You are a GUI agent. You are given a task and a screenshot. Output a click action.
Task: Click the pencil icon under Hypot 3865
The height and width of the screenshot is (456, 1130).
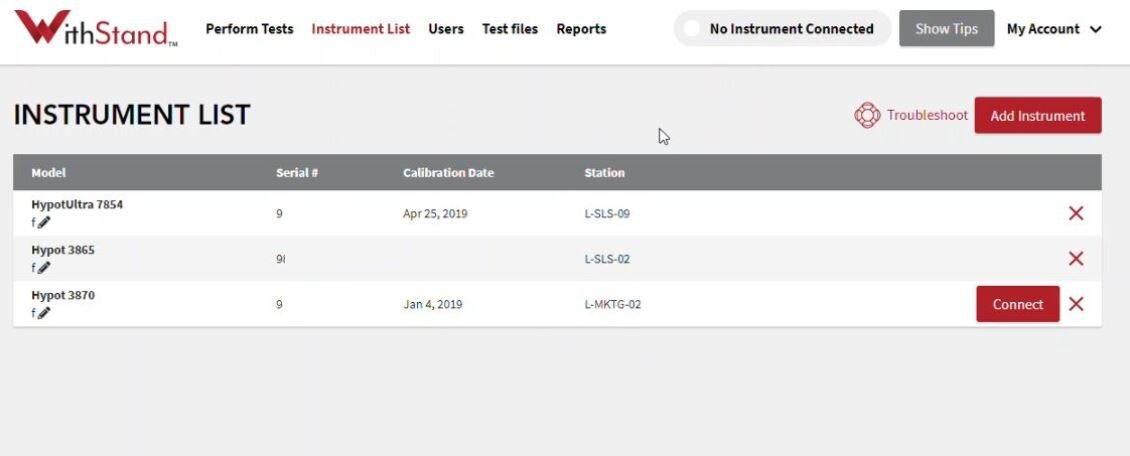(x=45, y=268)
